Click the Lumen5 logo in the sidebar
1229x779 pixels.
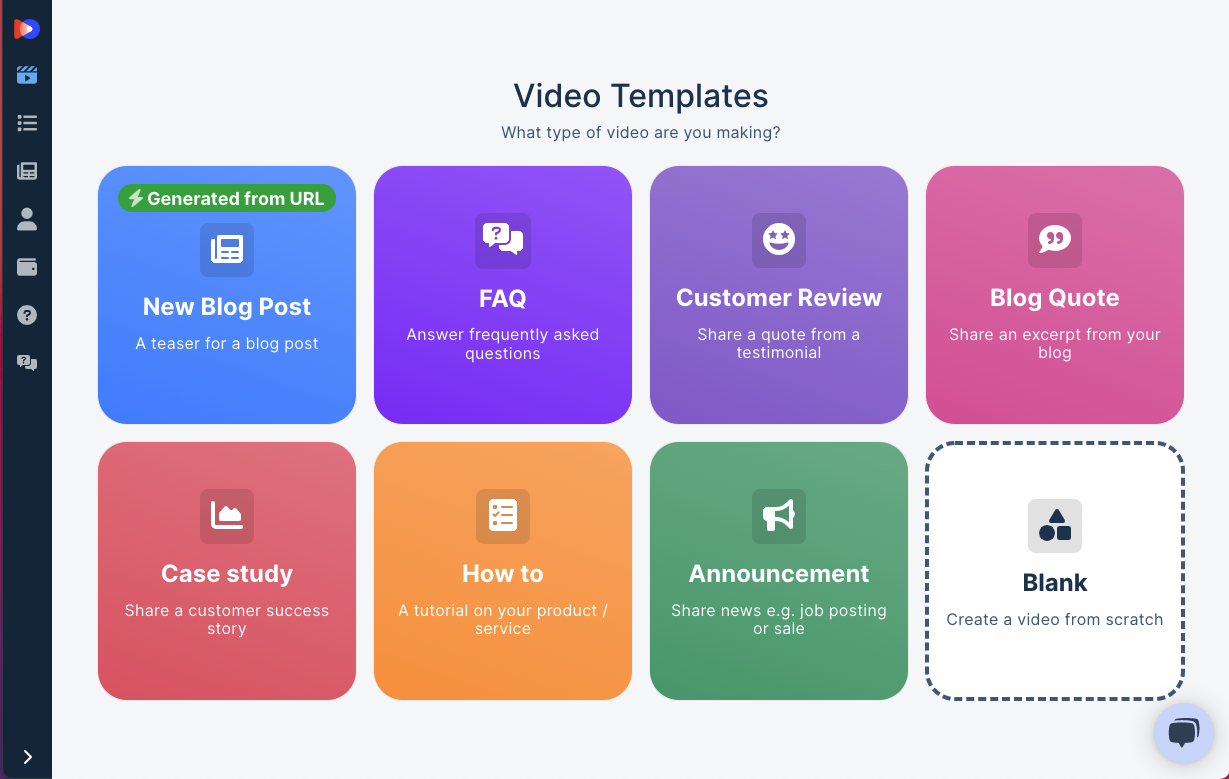(x=25, y=28)
